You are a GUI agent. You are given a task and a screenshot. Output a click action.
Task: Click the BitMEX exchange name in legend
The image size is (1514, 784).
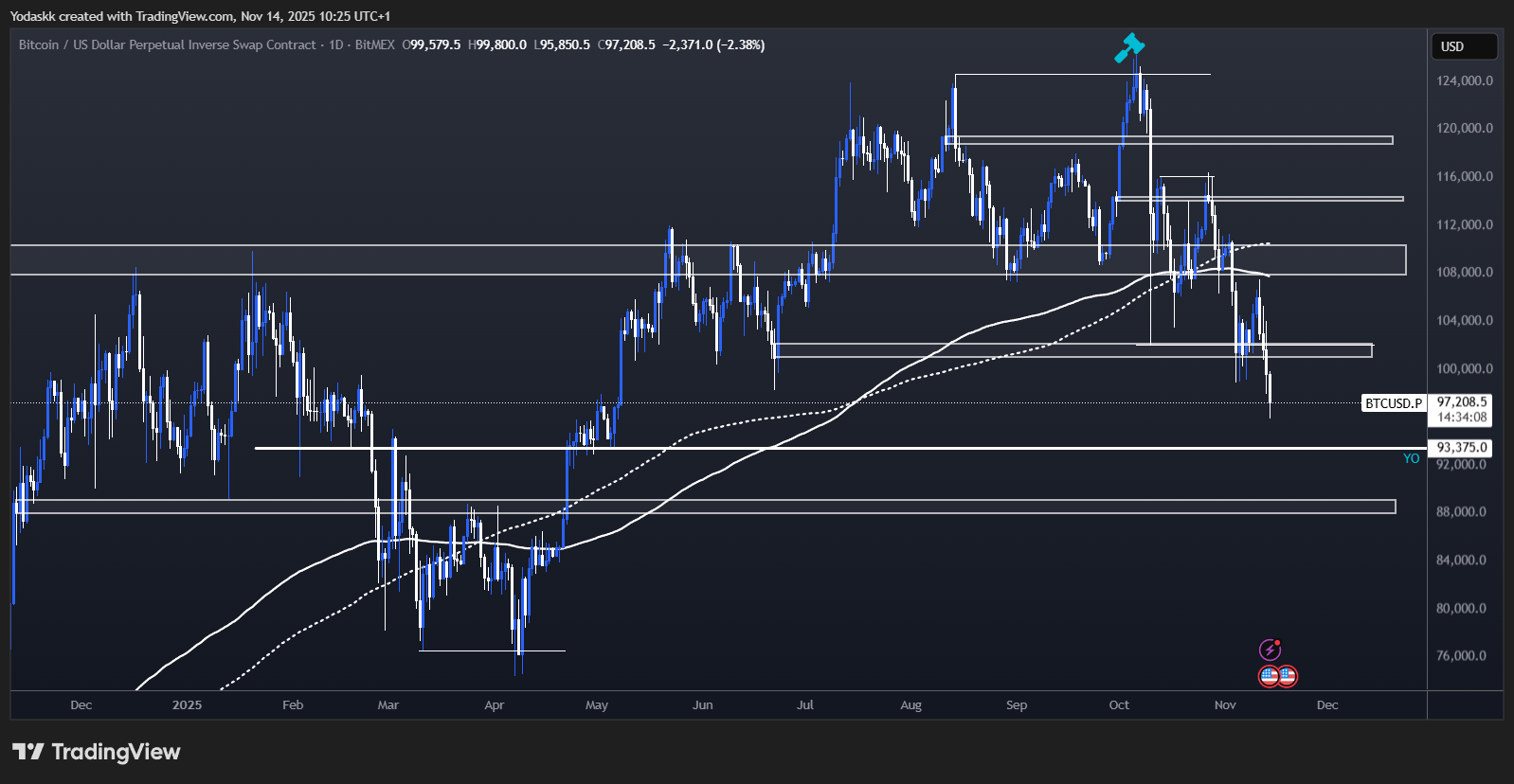point(374,45)
